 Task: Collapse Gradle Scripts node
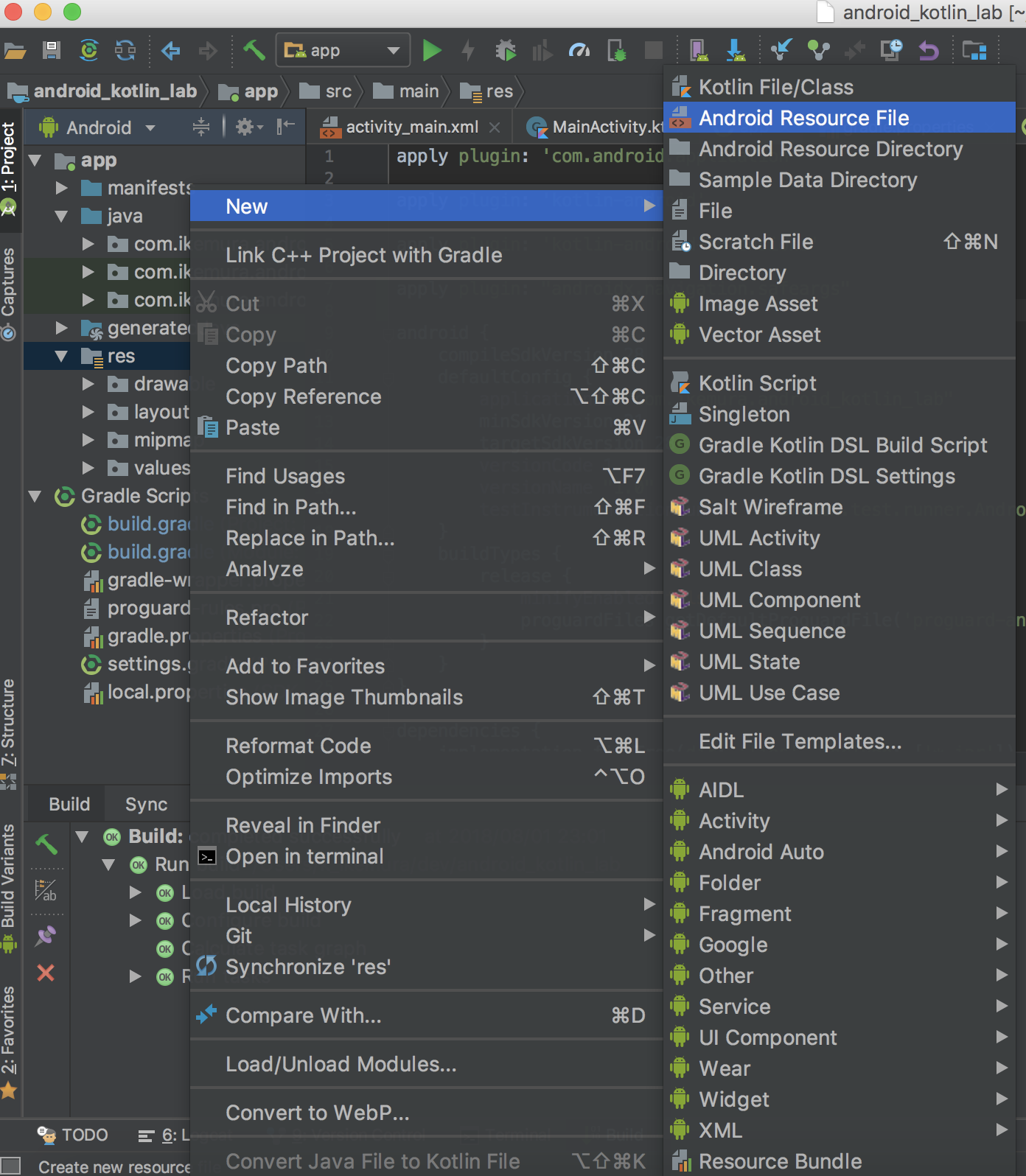[x=34, y=496]
